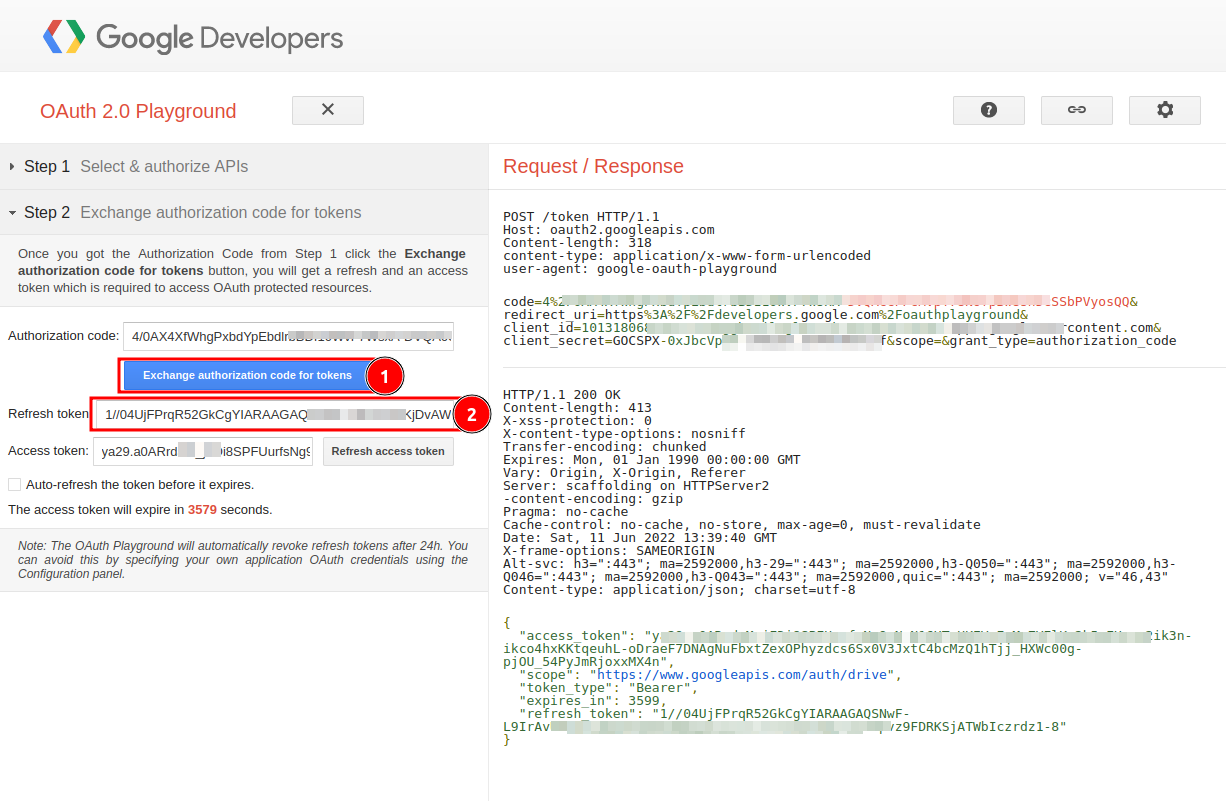Open the googleapis auth/drive scope link
This screenshot has height=801, width=1226.
click(742, 675)
